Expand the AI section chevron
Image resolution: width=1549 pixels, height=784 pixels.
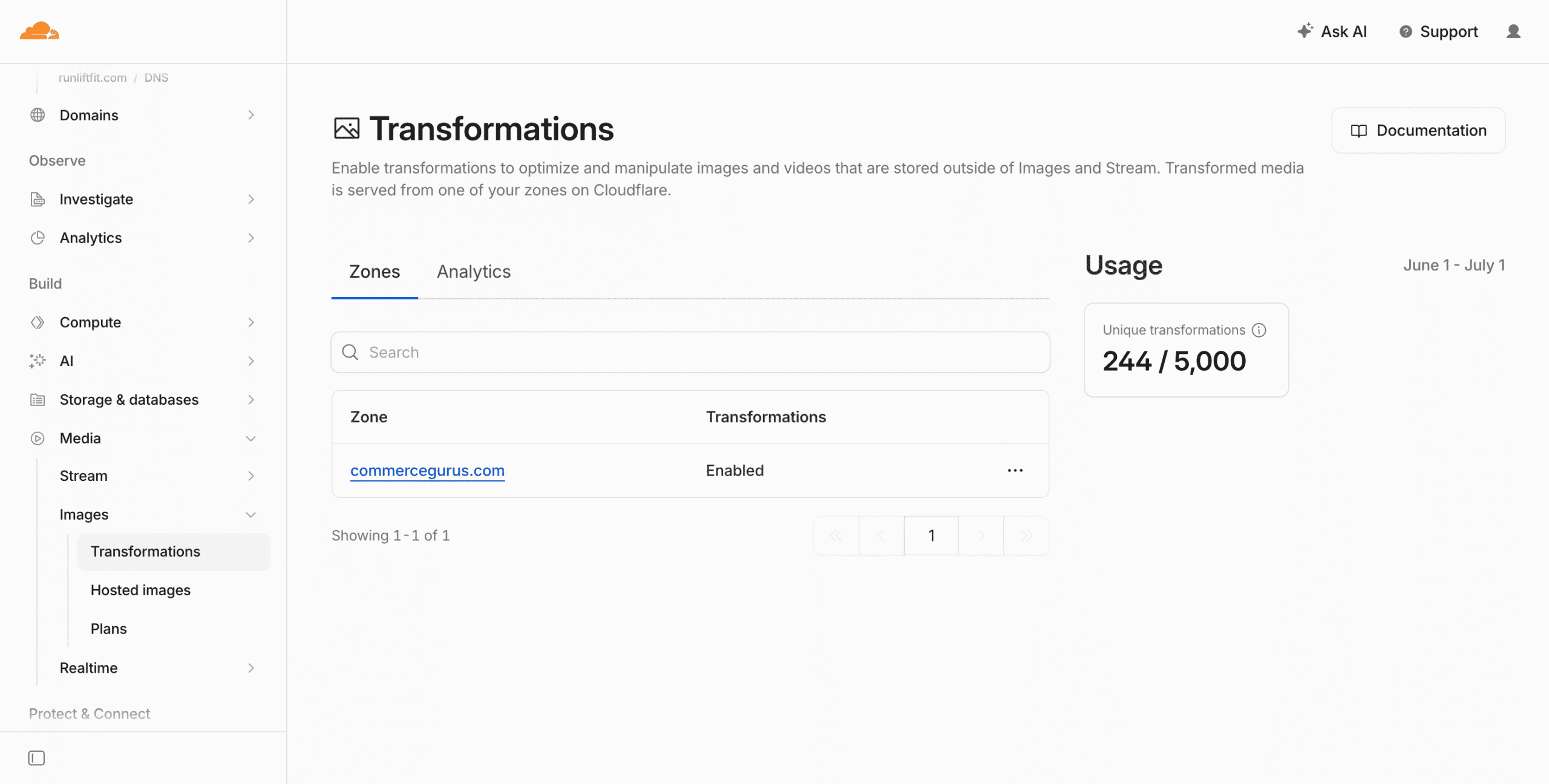click(x=251, y=361)
